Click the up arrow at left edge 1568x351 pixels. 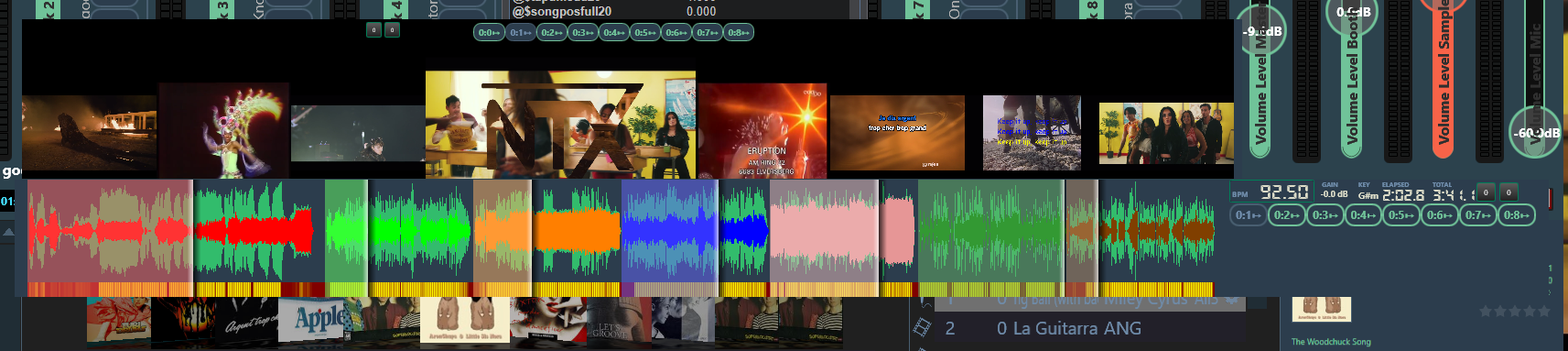pos(7,233)
